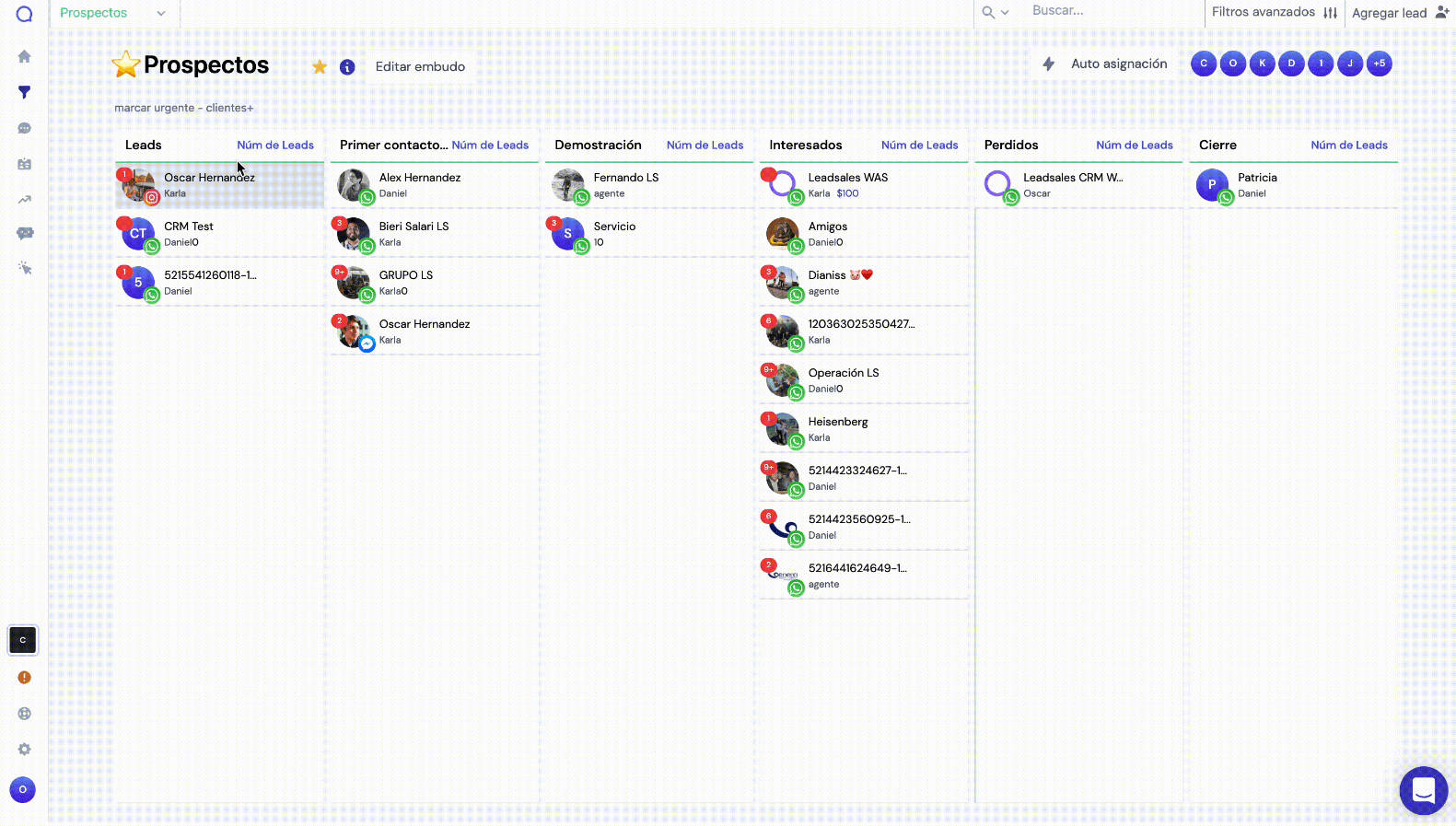Click marcar urgente - clientes+ description text
The width and height of the screenshot is (1456, 826).
(x=184, y=108)
